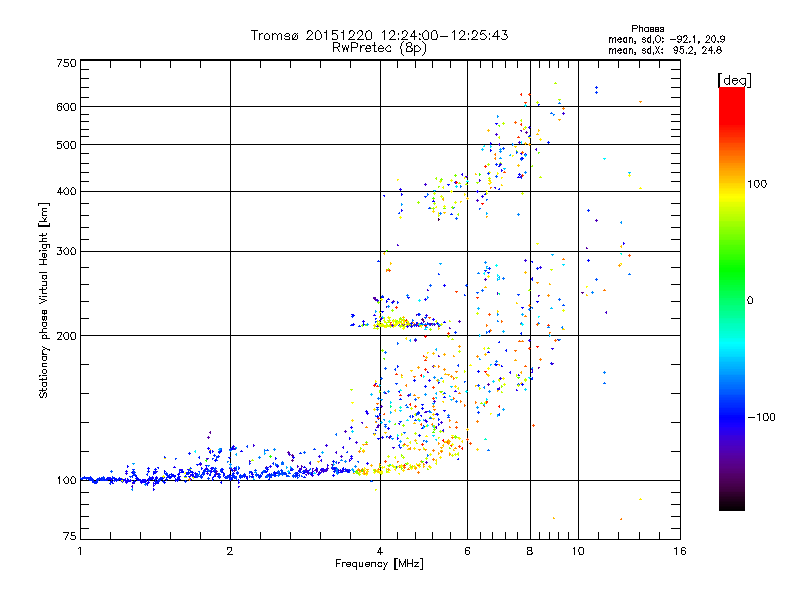Click the '2' frequency tick label
Screen dimensions: 800x600
point(230,551)
